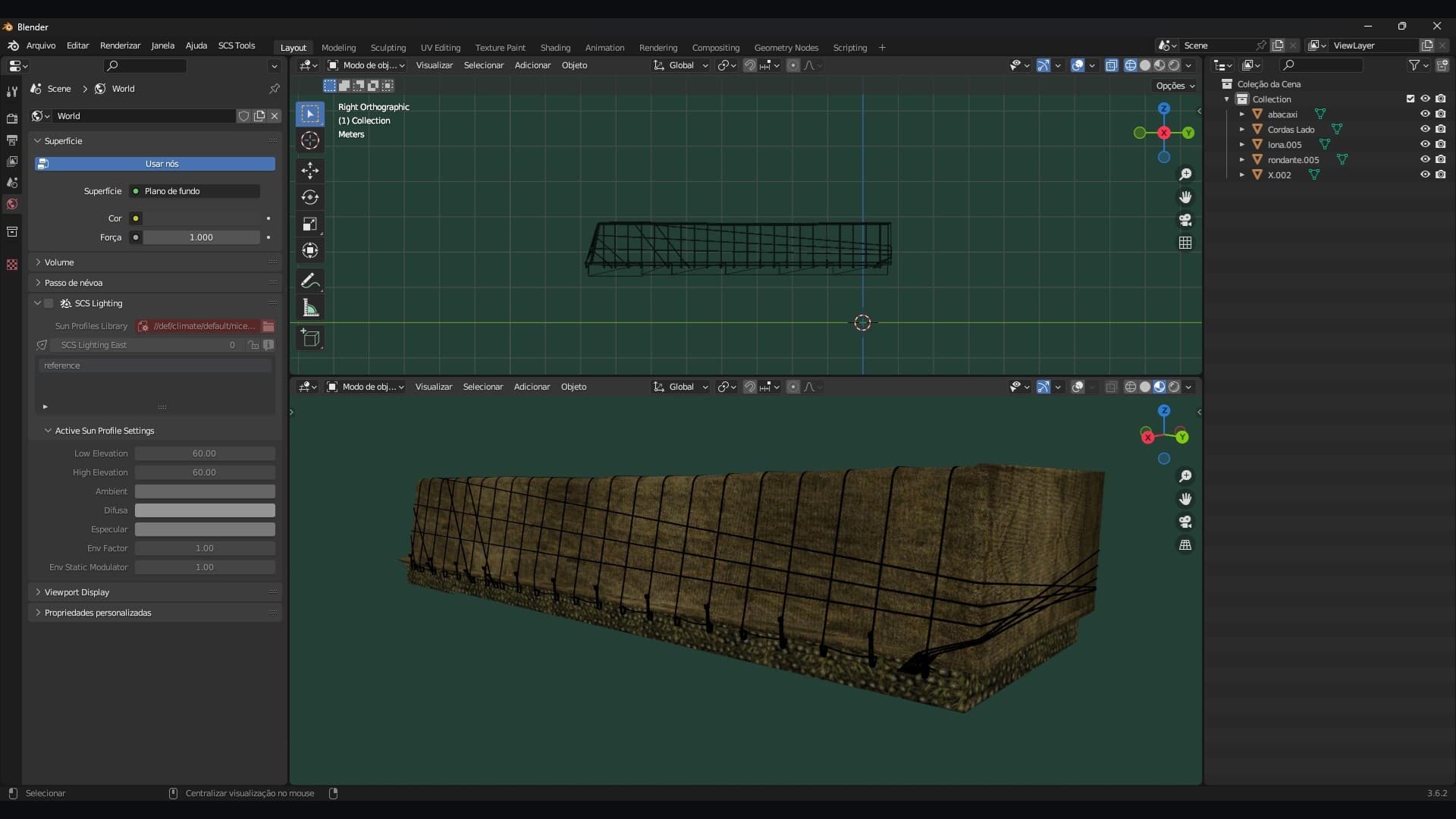
Task: Unlink the World datablock
Action: click(275, 116)
